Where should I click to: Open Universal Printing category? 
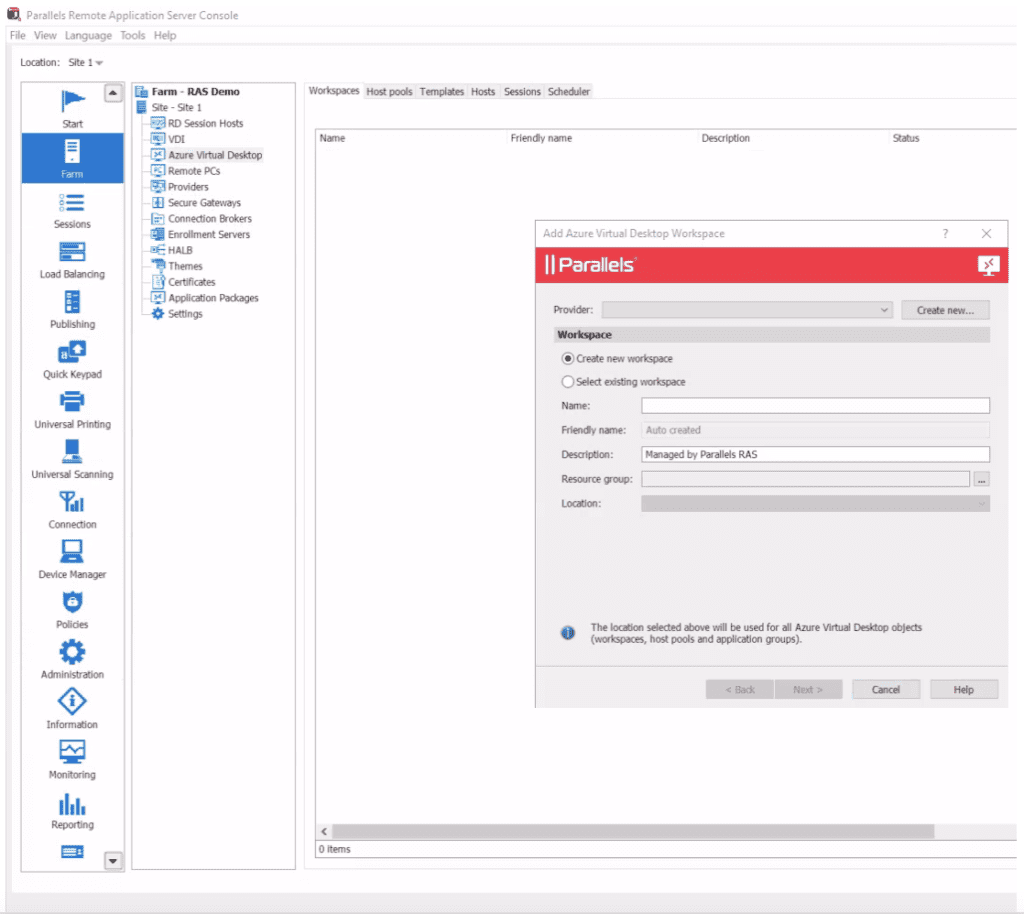click(x=72, y=411)
